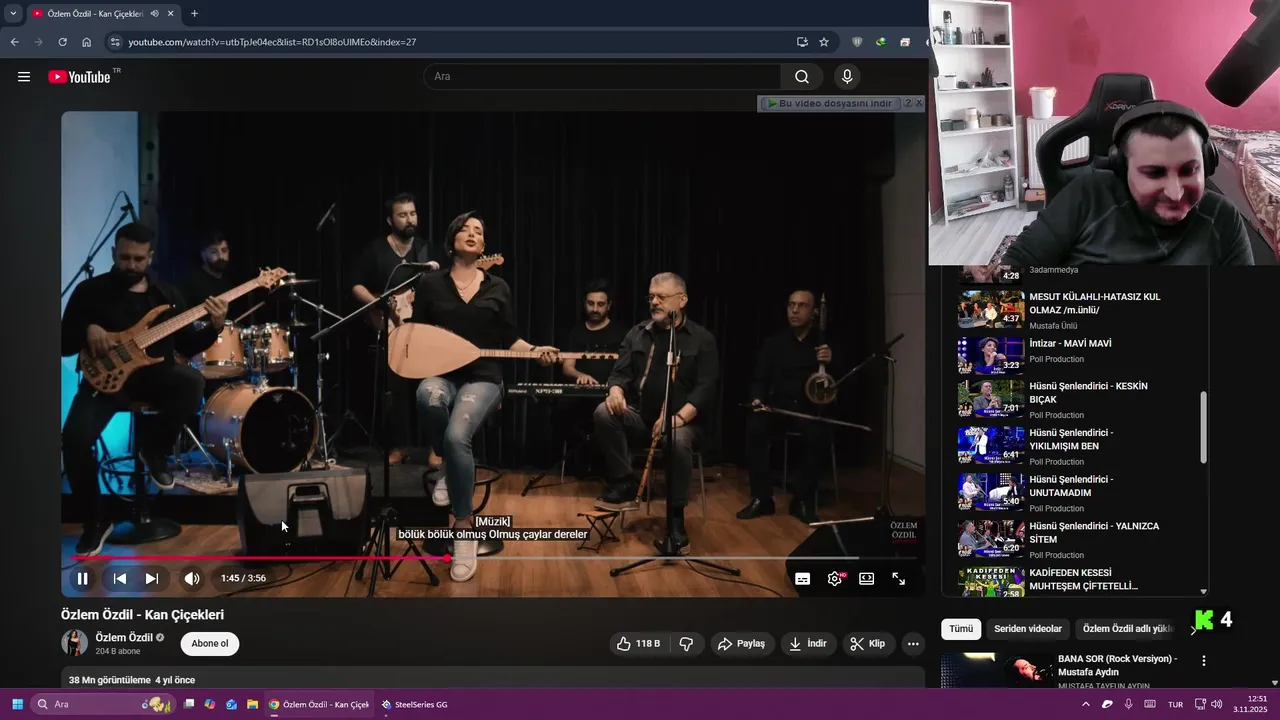
Task: Close the download overlay with X
Action: pos(919,103)
